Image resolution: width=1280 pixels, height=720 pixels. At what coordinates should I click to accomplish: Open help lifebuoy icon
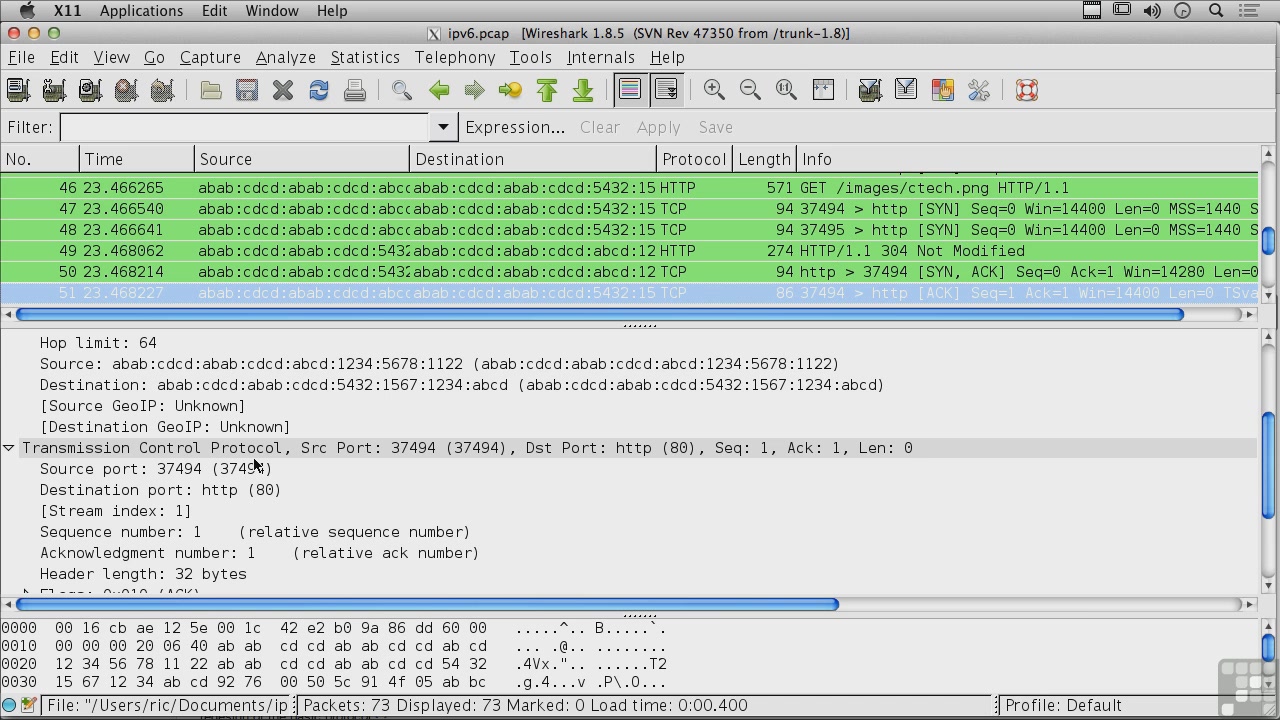1027,90
